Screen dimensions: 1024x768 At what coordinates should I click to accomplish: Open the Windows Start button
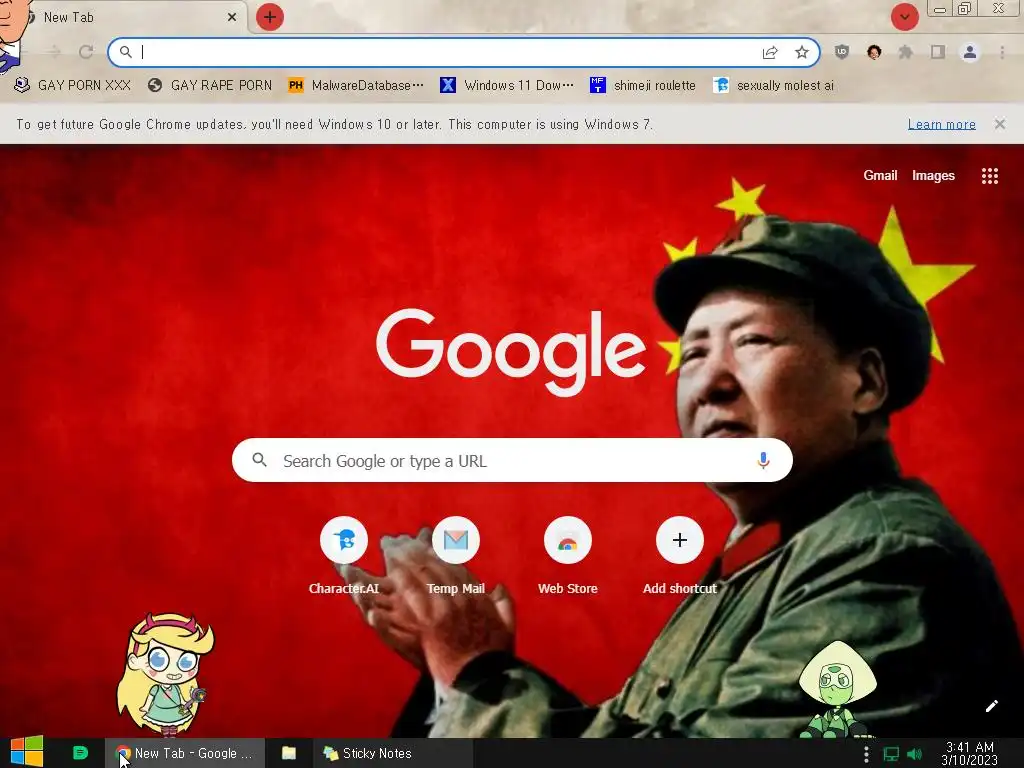tap(26, 752)
